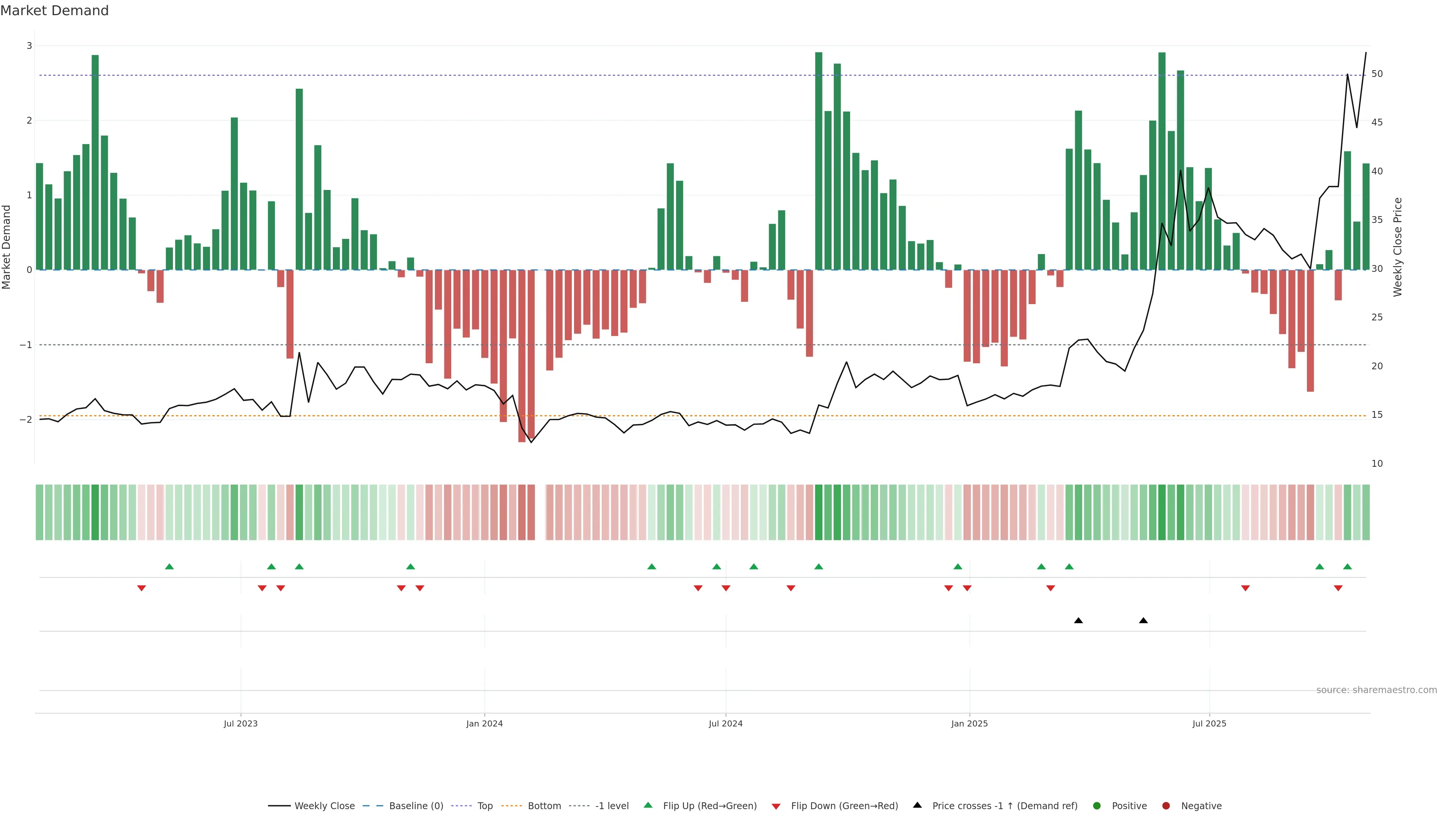1456x819 pixels.
Task: Click the green Flip Up triangle in legend
Action: 648,805
